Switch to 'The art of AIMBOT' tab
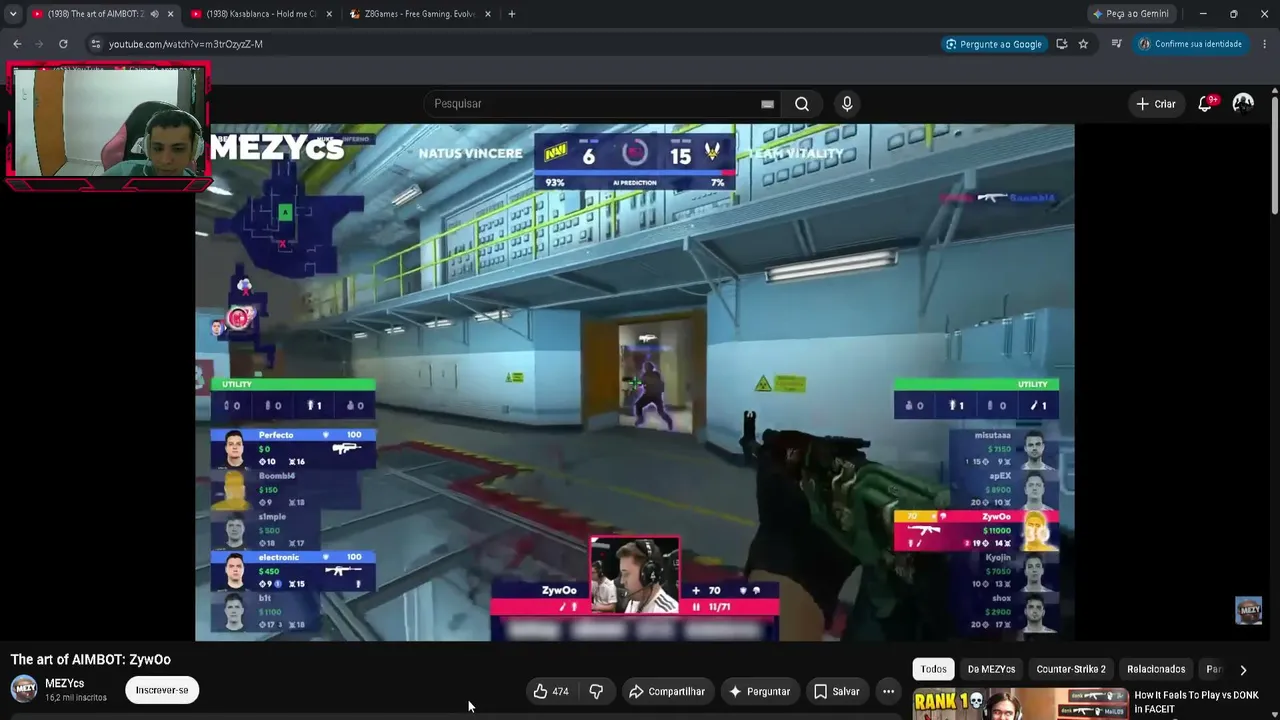 pyautogui.click(x=97, y=14)
